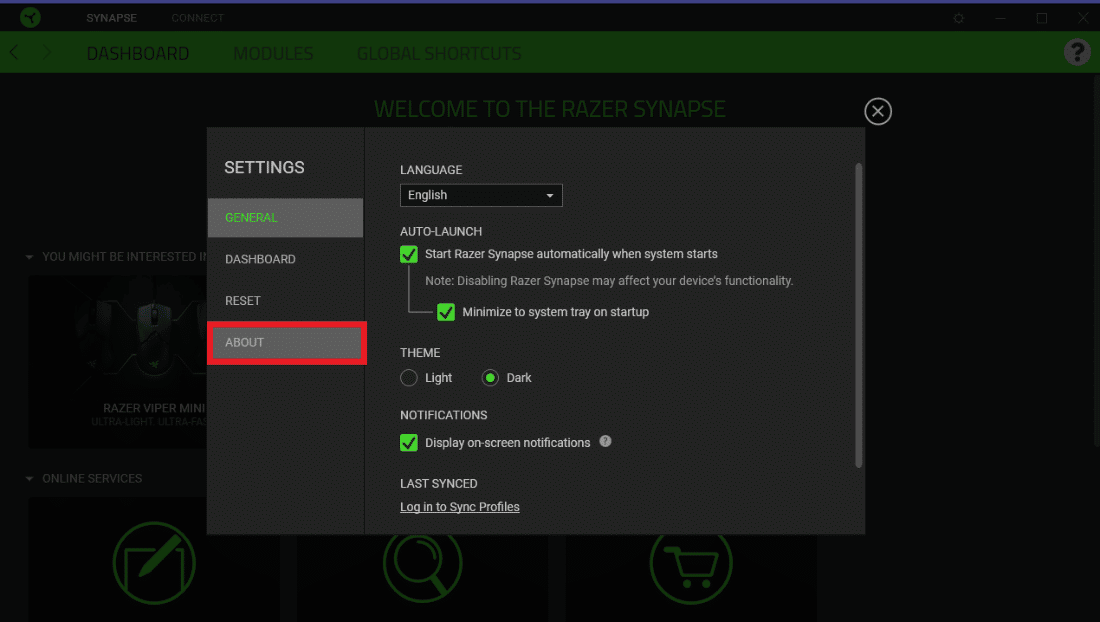Click the Razer logo icon
Image resolution: width=1100 pixels, height=622 pixels.
tap(30, 17)
